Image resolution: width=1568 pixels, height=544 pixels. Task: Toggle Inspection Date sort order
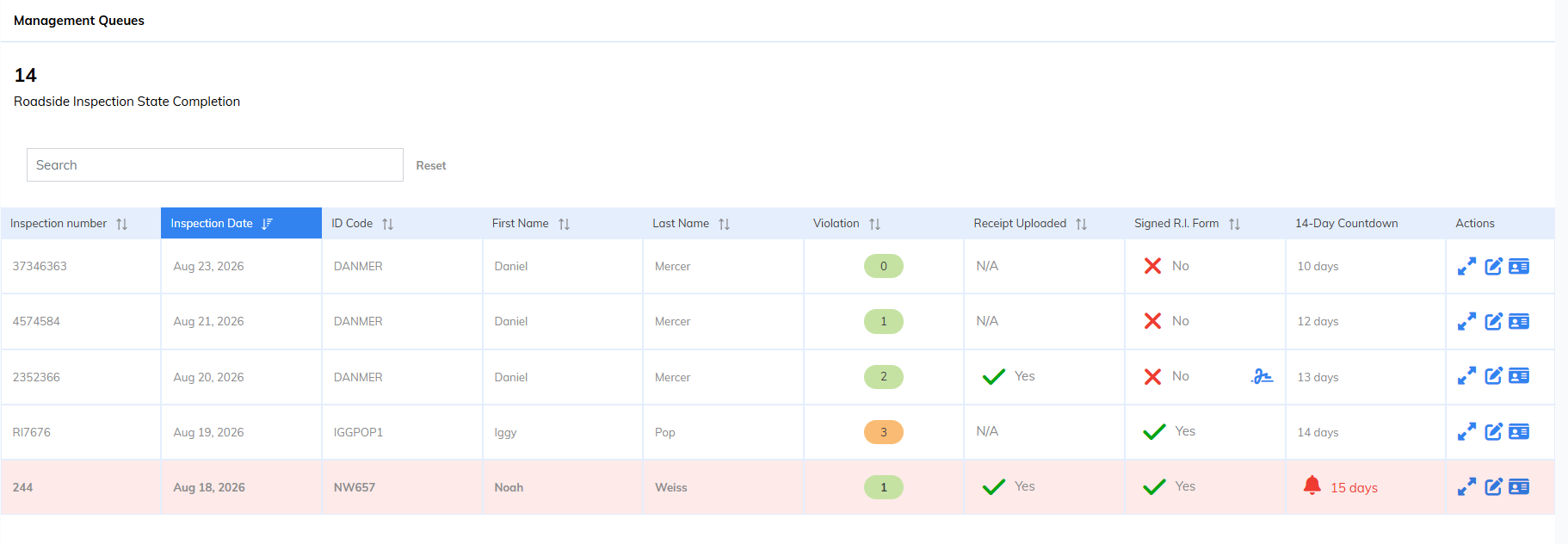[x=267, y=224]
